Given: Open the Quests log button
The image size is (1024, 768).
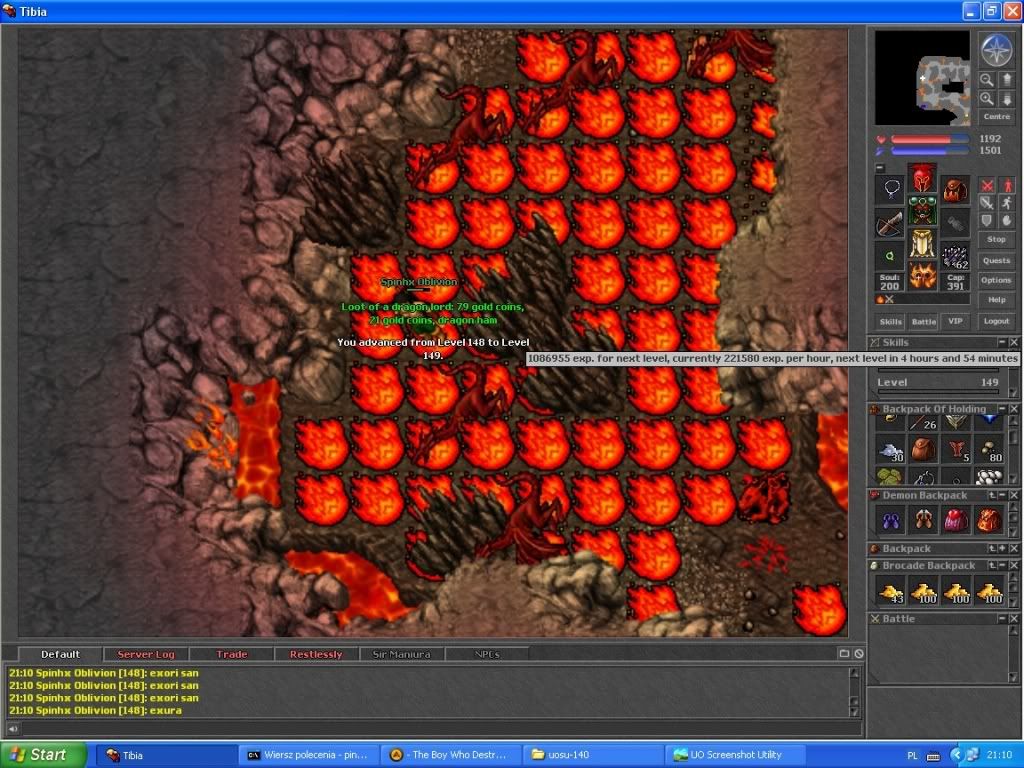Looking at the screenshot, I should (997, 261).
